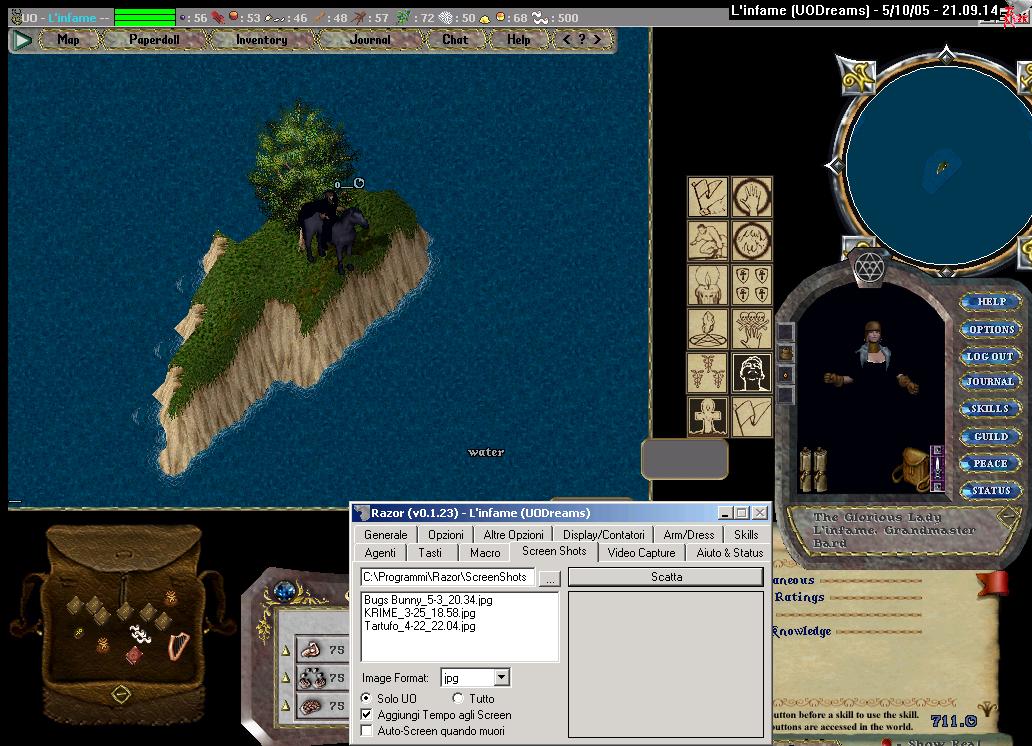Enable Auto-Screen quando muori checkbox
This screenshot has height=746, width=1032.
tap(367, 731)
